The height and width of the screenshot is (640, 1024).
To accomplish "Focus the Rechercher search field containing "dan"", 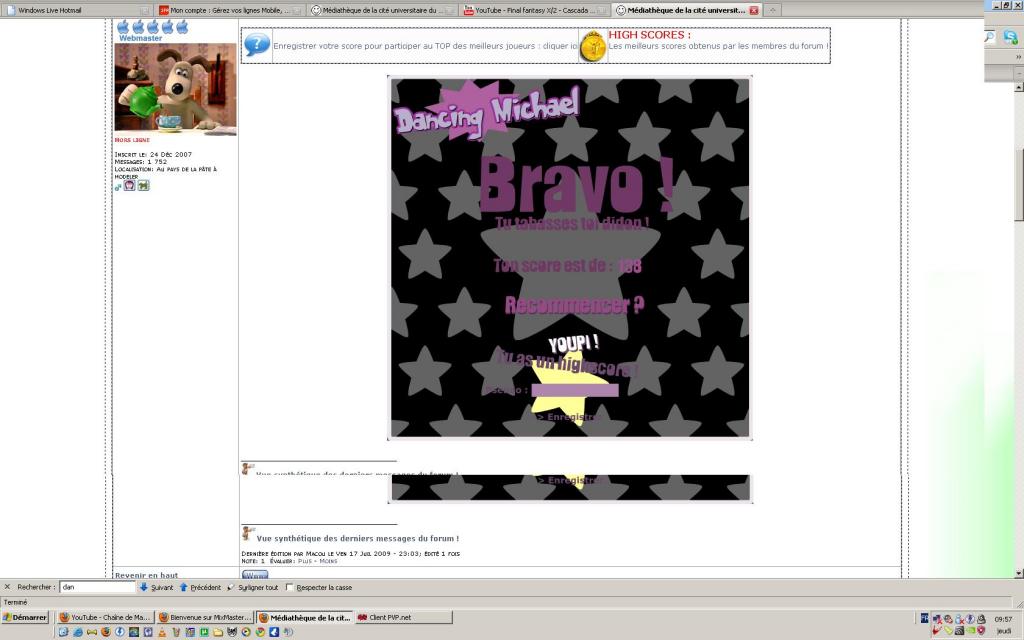I will pyautogui.click(x=97, y=587).
